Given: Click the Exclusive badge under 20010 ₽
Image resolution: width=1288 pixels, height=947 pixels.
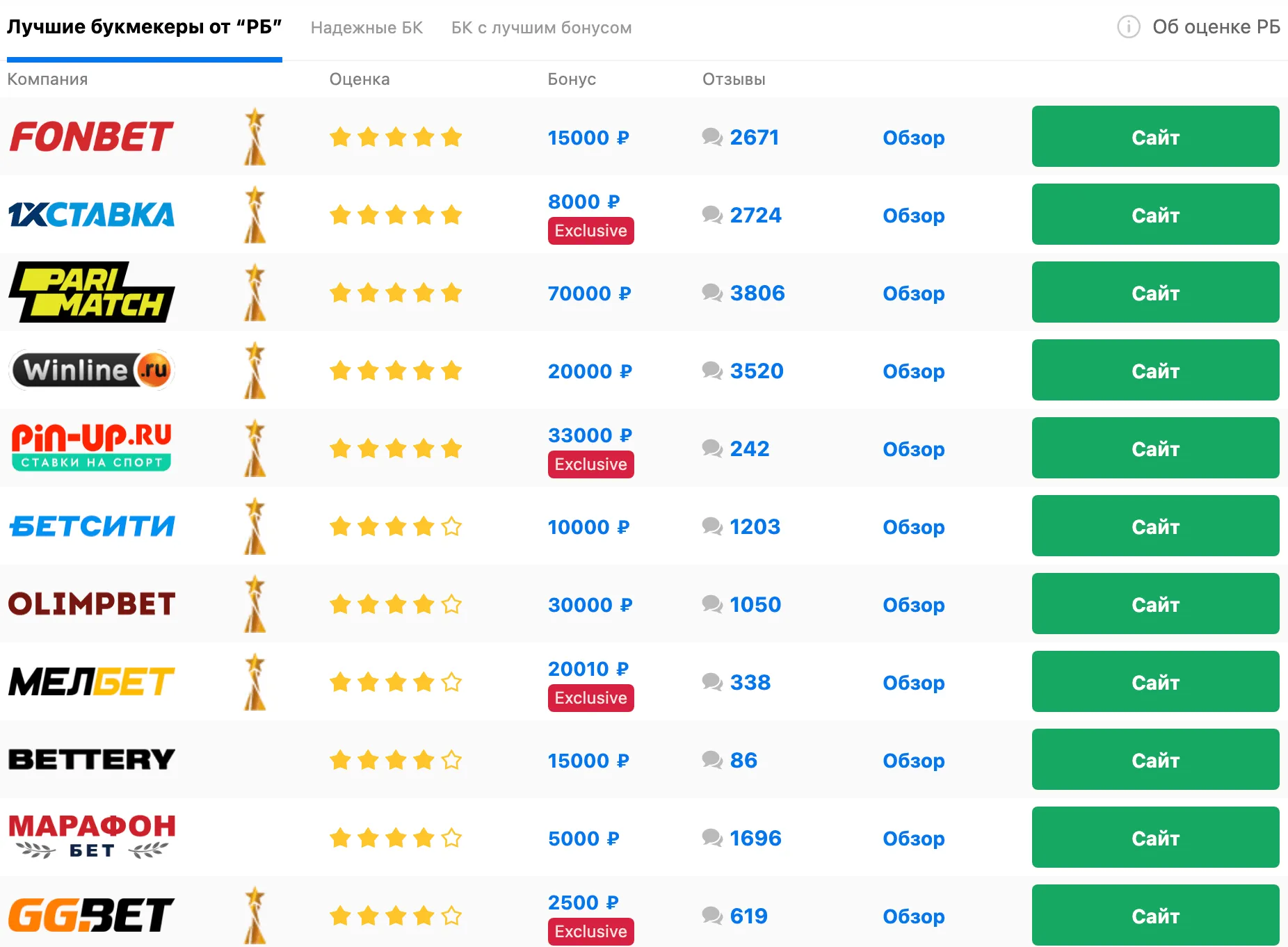Looking at the screenshot, I should 590,698.
